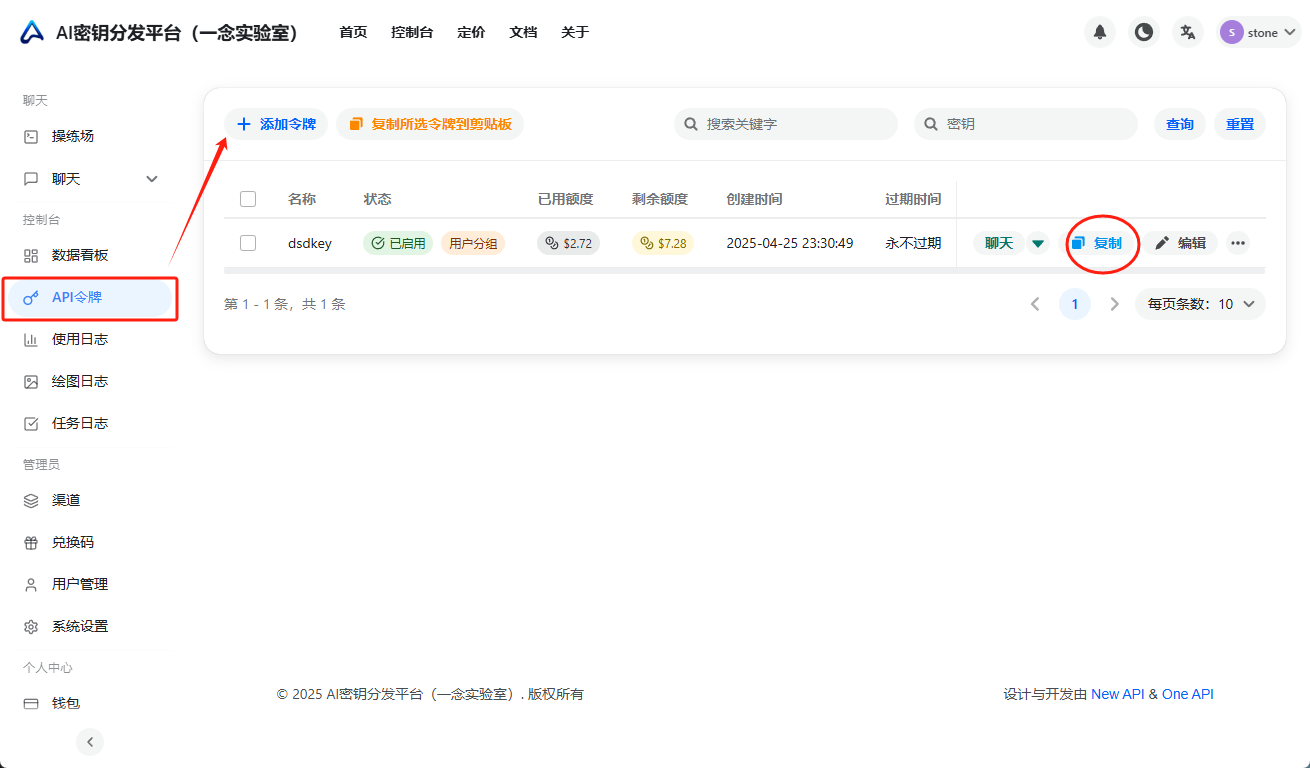
Task: Open the language switch icon
Action: 1188,32
